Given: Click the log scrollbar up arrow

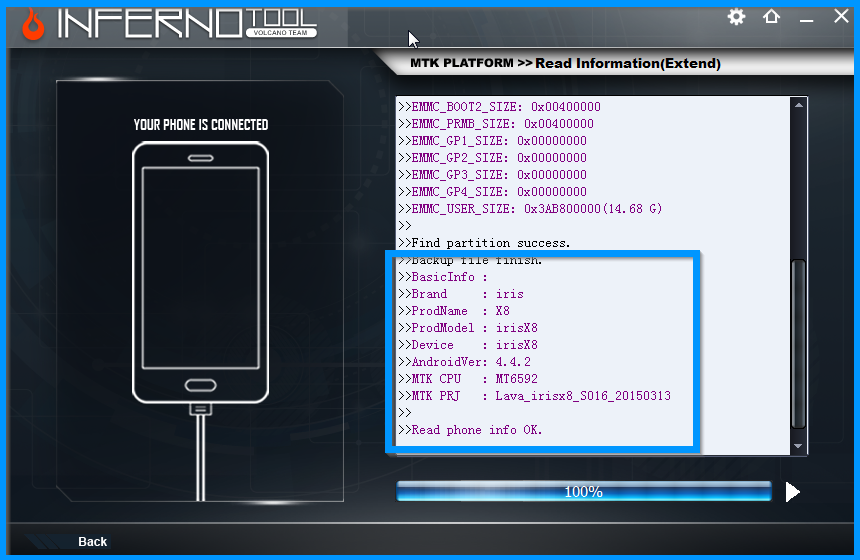Looking at the screenshot, I should (x=799, y=105).
